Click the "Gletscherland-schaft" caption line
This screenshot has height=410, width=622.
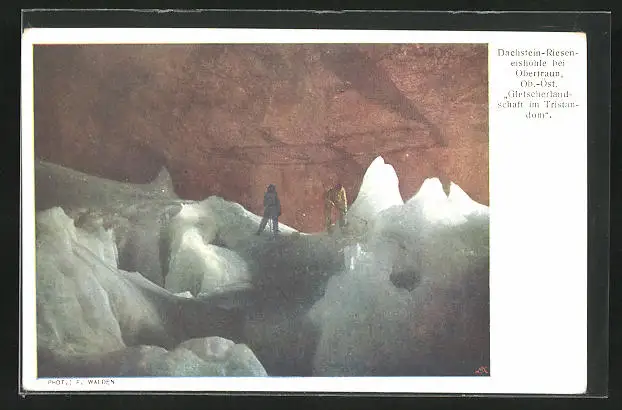click(x=537, y=96)
